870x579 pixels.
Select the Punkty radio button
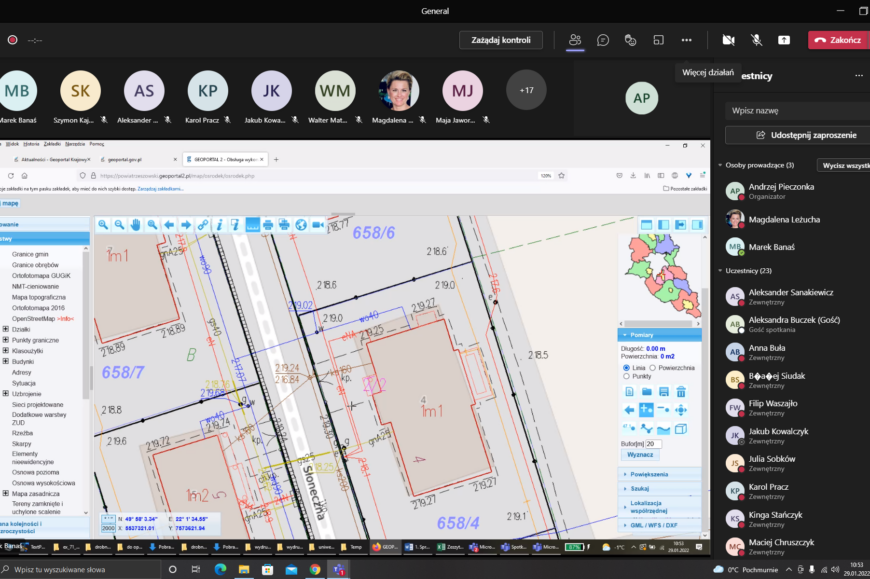tap(626, 376)
